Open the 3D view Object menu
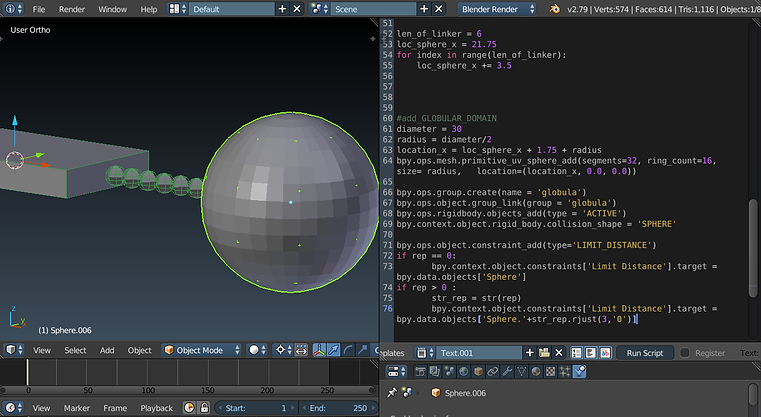This screenshot has width=761, height=417. (139, 350)
